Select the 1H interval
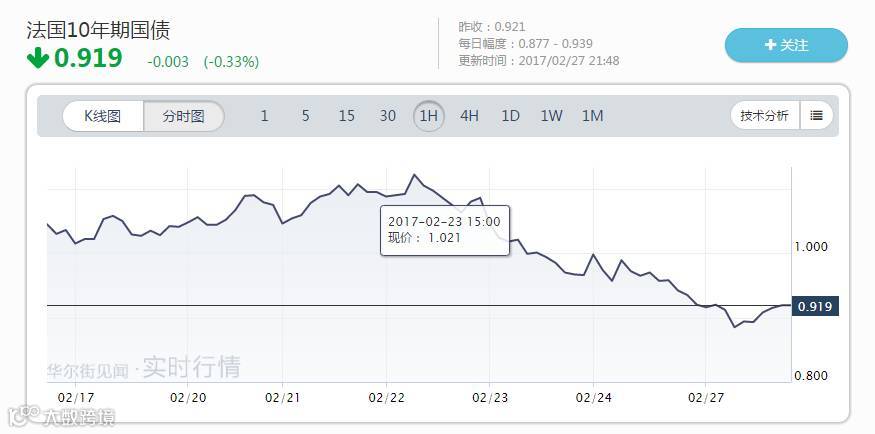 429,116
